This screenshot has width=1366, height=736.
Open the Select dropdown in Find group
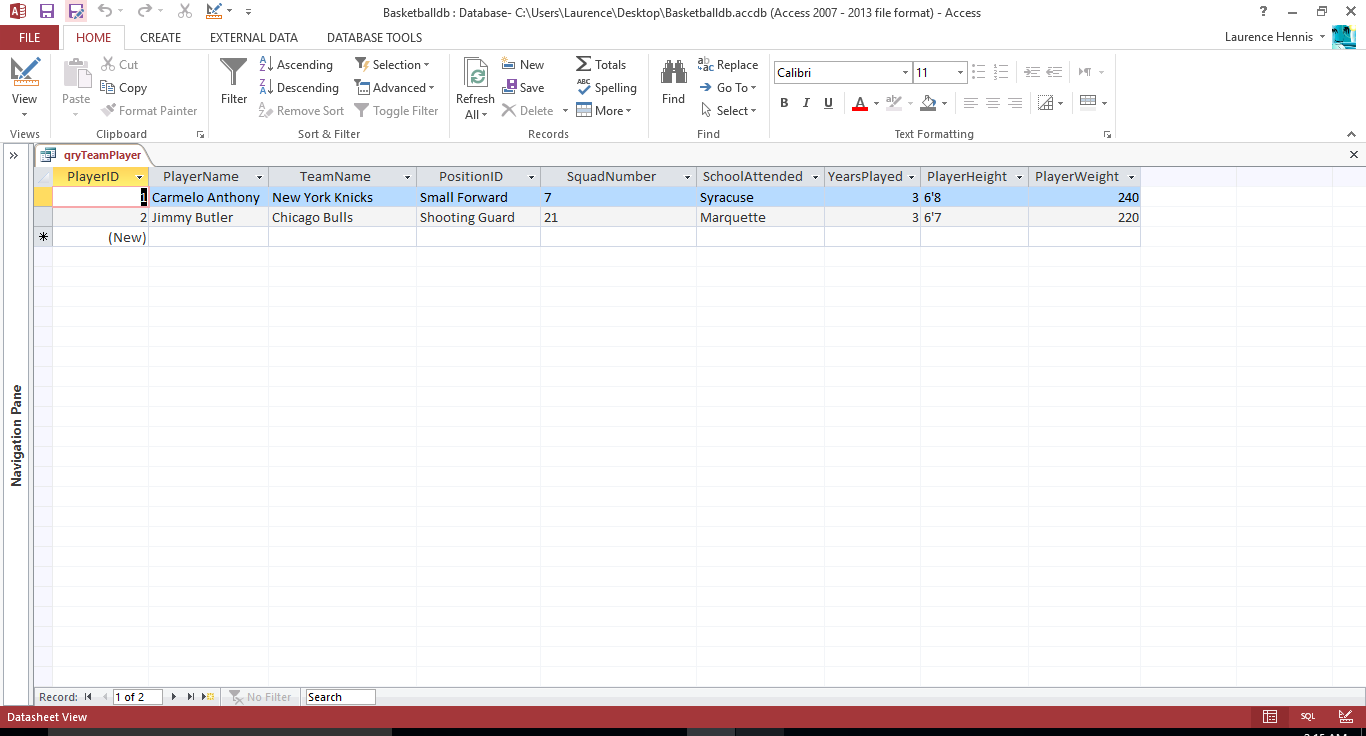pyautogui.click(x=728, y=111)
